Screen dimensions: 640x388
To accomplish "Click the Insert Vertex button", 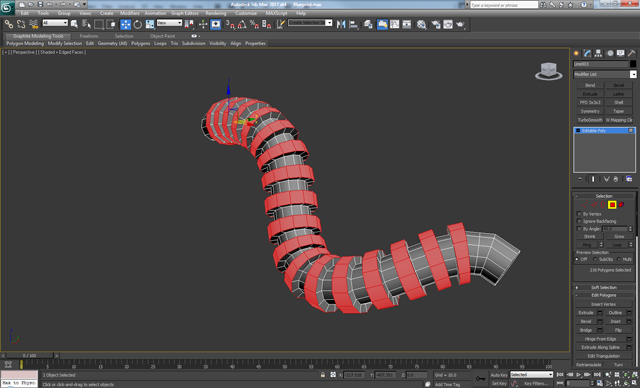I will [603, 304].
